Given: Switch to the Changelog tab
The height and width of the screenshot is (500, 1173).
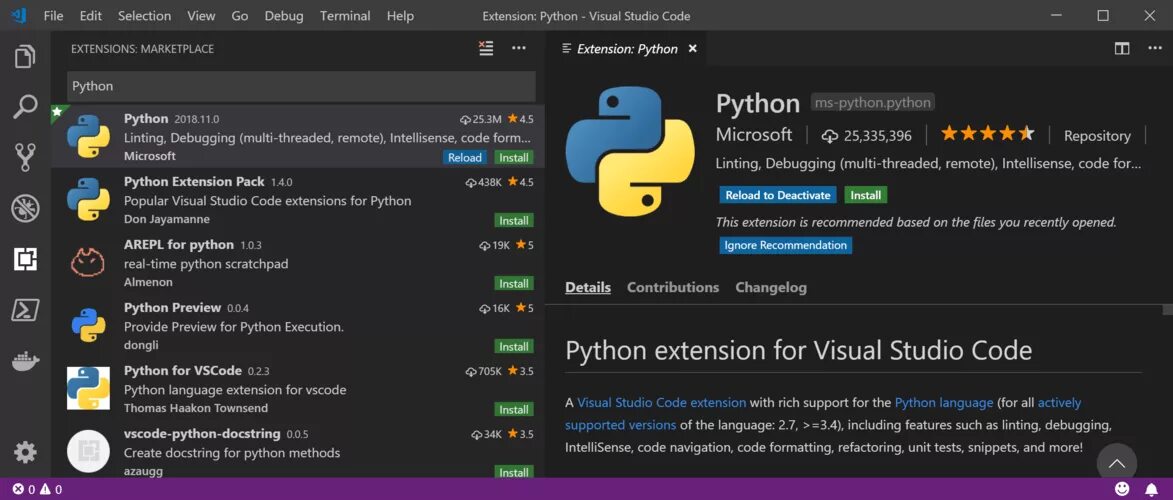Looking at the screenshot, I should (771, 287).
